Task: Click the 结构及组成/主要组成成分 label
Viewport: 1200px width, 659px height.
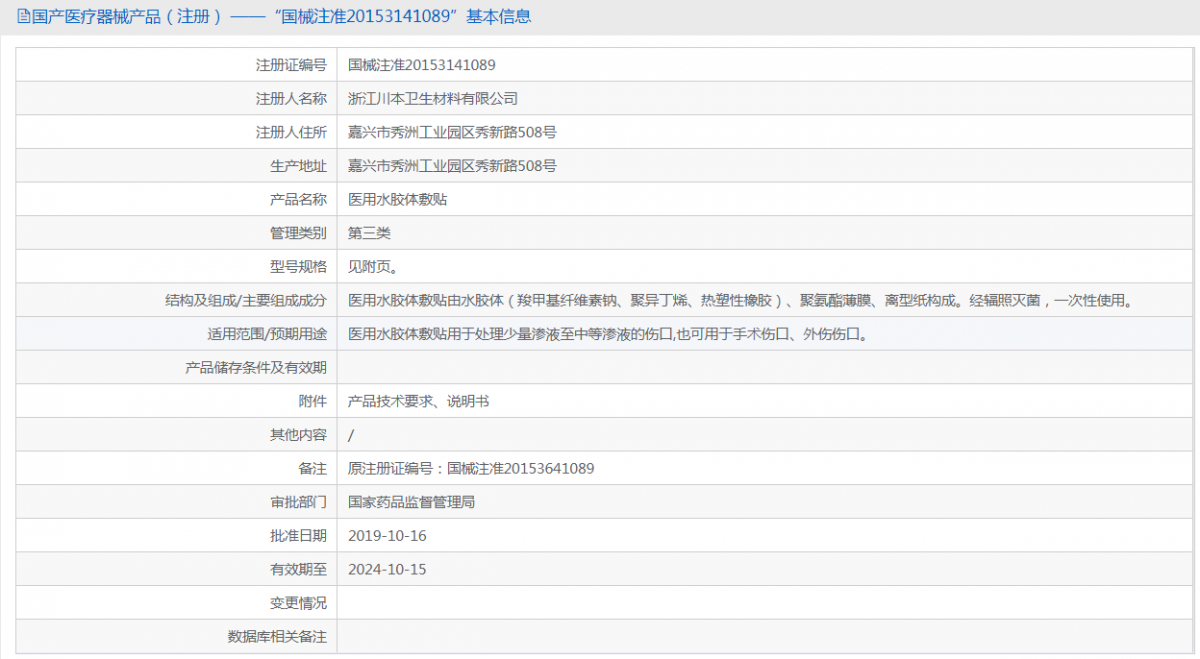Action: click(x=246, y=300)
